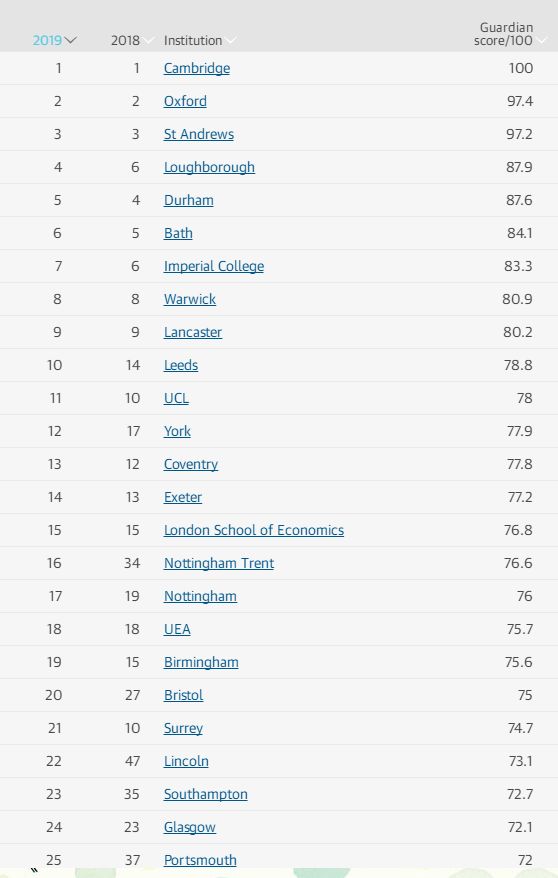The width and height of the screenshot is (558, 878).
Task: Click the Glasgow link
Action: tap(189, 828)
